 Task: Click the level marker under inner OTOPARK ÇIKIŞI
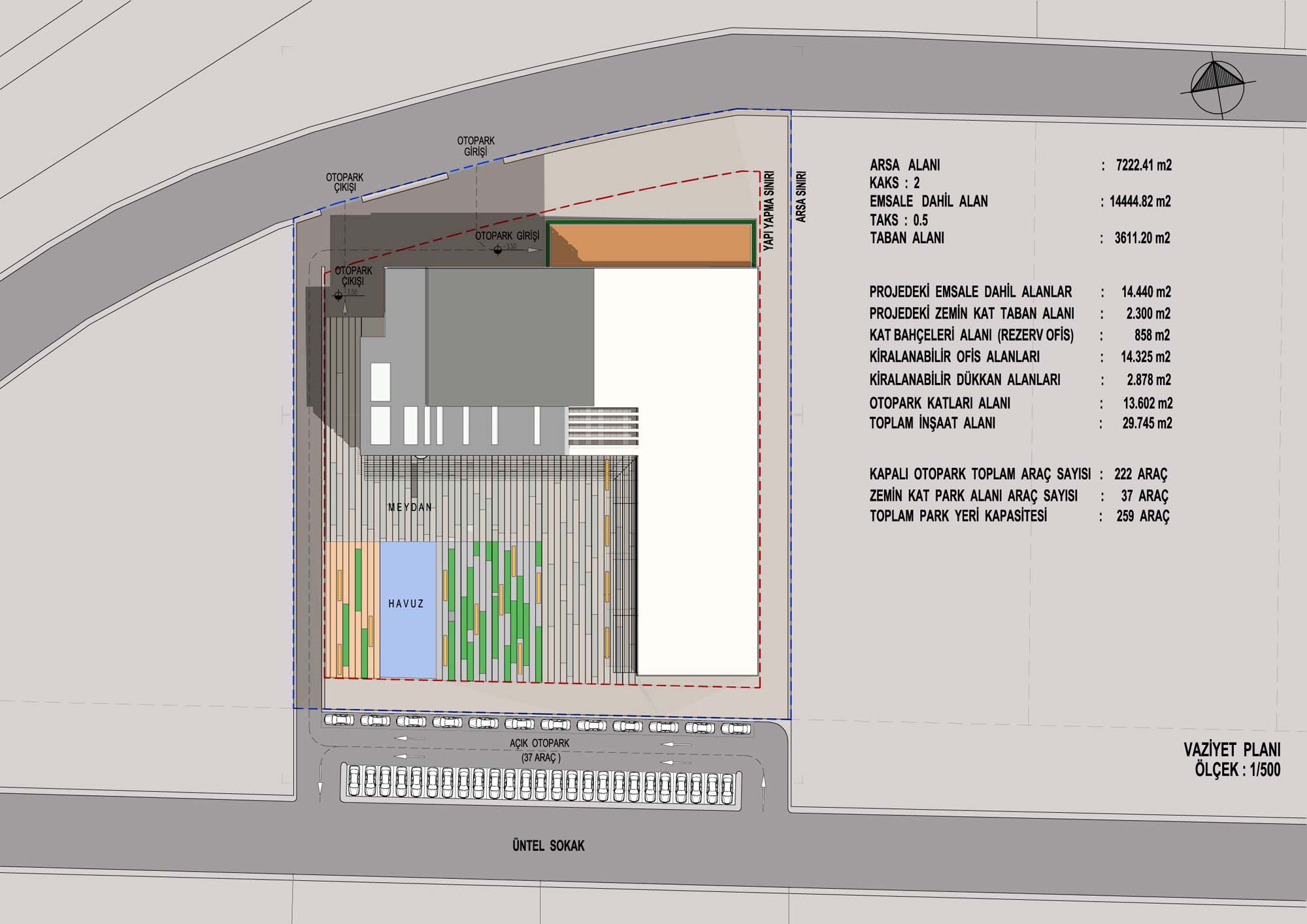coord(339,295)
